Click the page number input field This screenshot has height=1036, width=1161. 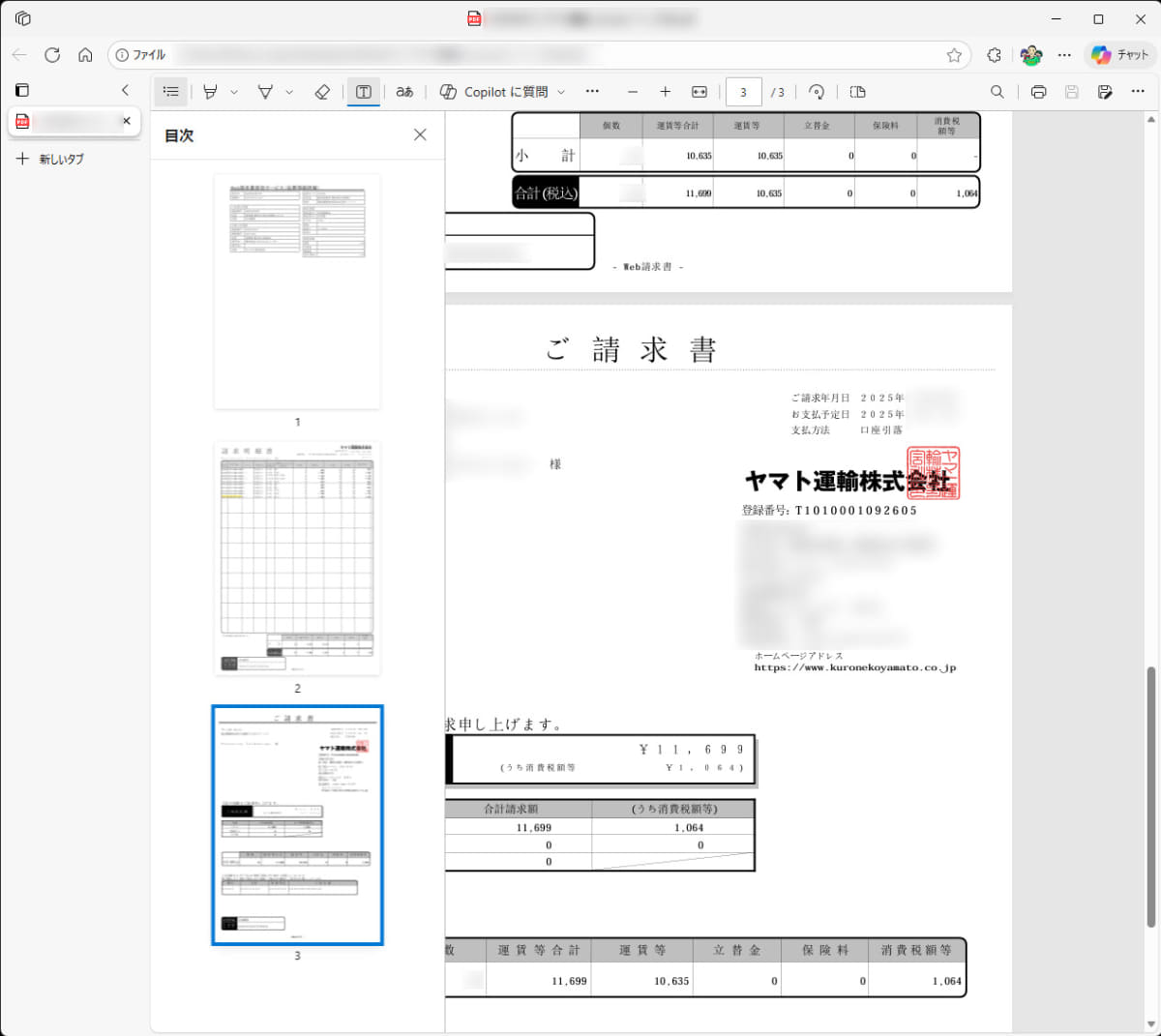pos(743,92)
